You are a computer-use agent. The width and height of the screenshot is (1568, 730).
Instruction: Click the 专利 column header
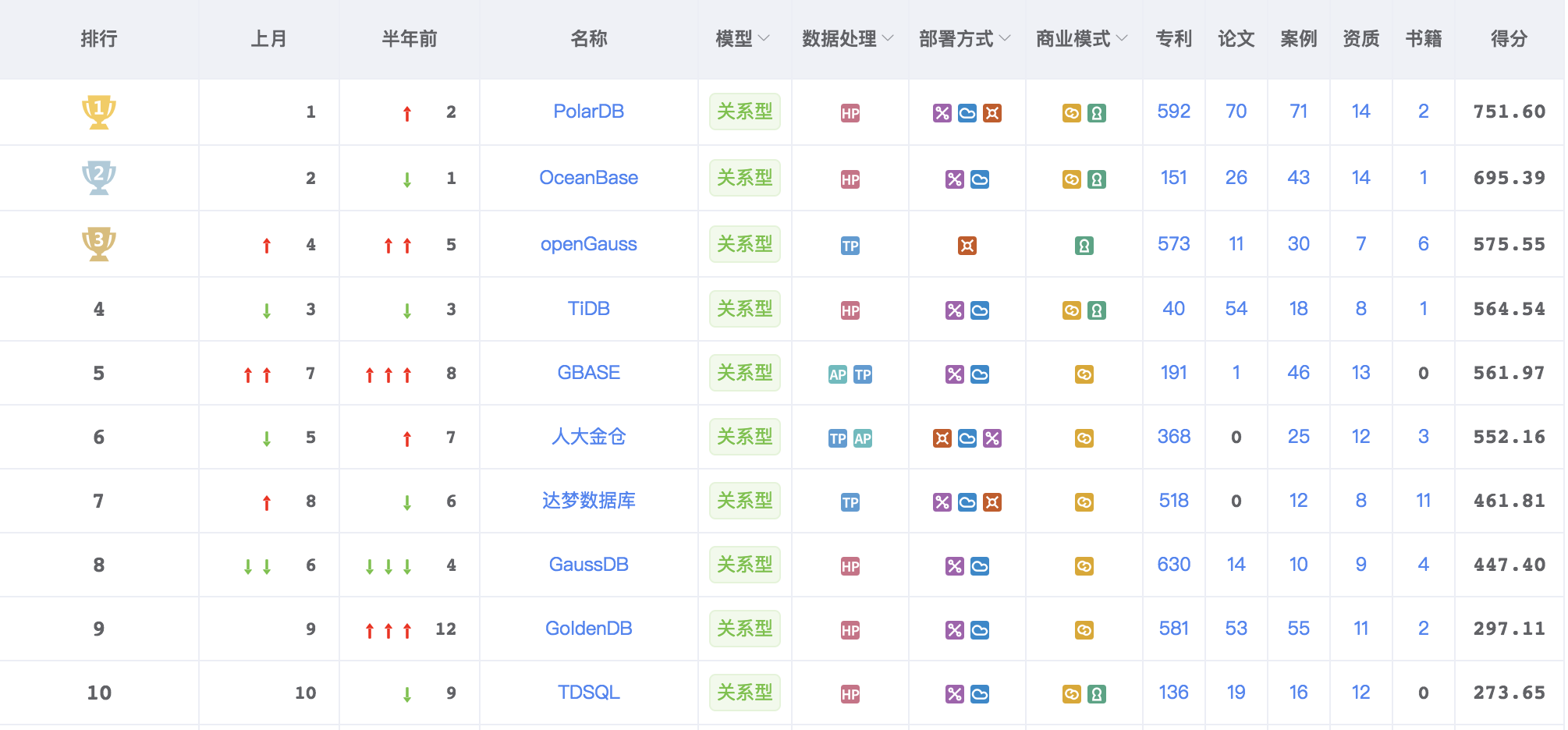1174,39
